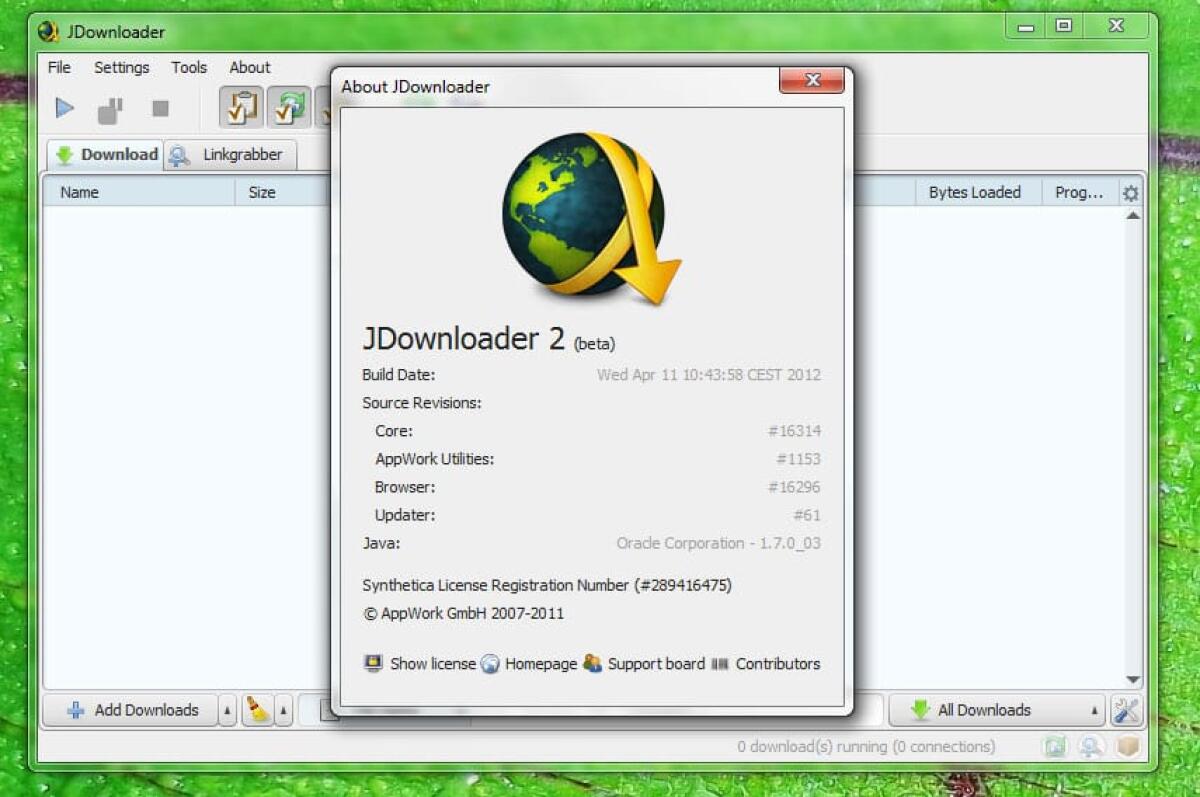
Task: Open column options via the gear icon
Action: coord(1130,192)
